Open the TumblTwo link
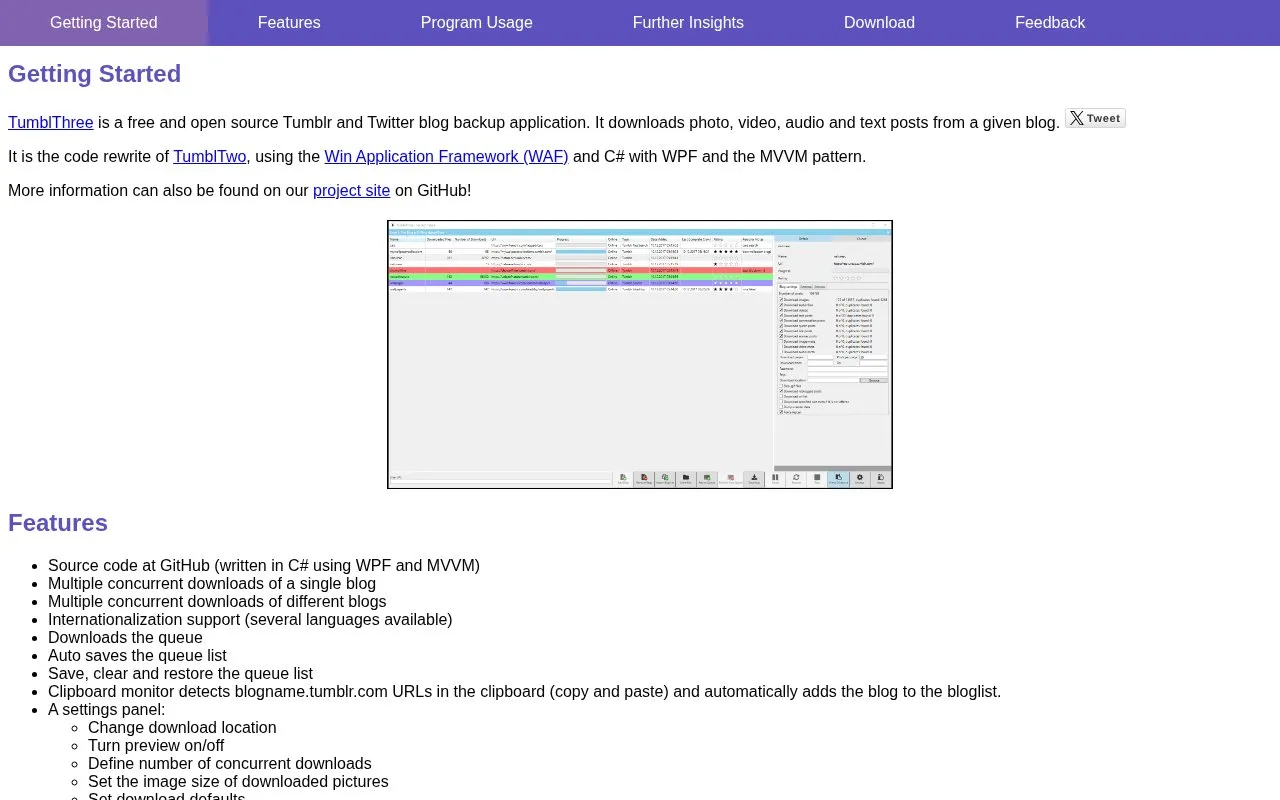The height and width of the screenshot is (800, 1280). [210, 156]
